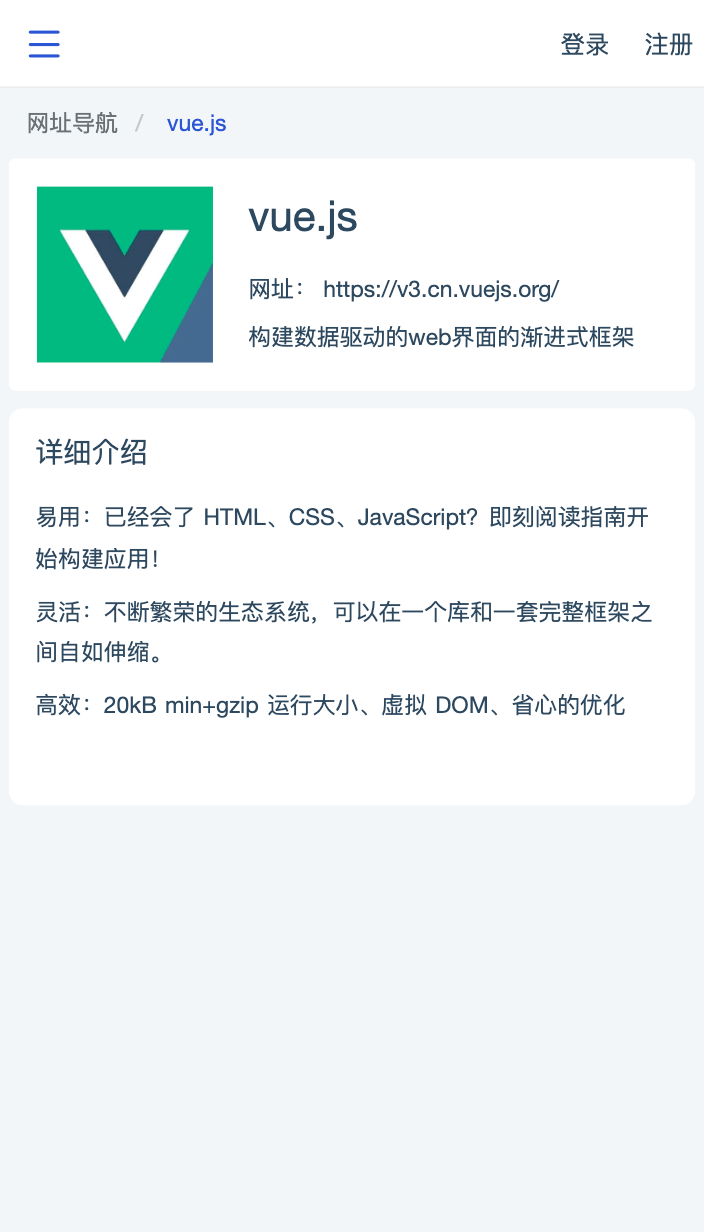Click the blue-gray corner of the logo image
Image resolution: width=704 pixels, height=1232 pixels.
(195, 330)
